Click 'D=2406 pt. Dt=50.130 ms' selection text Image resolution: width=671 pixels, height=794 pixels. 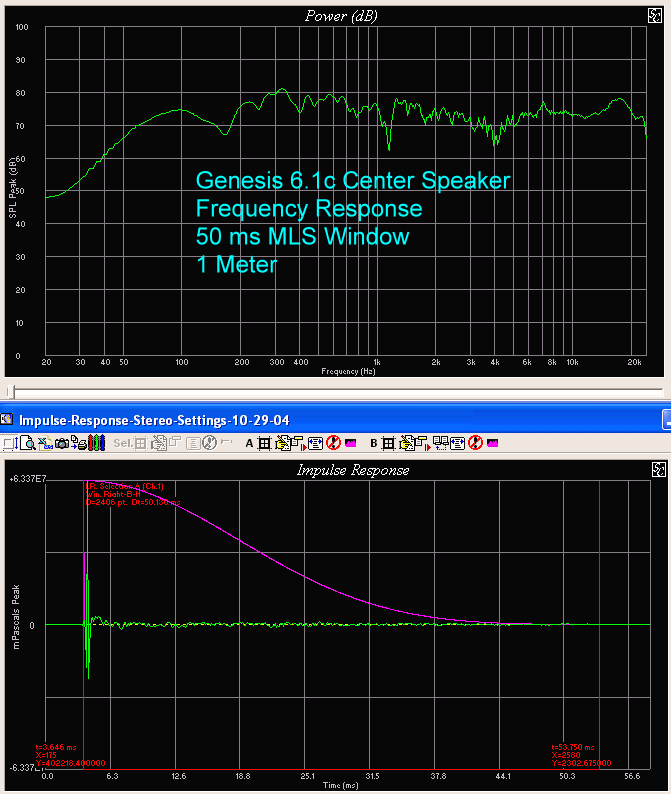tap(133, 502)
